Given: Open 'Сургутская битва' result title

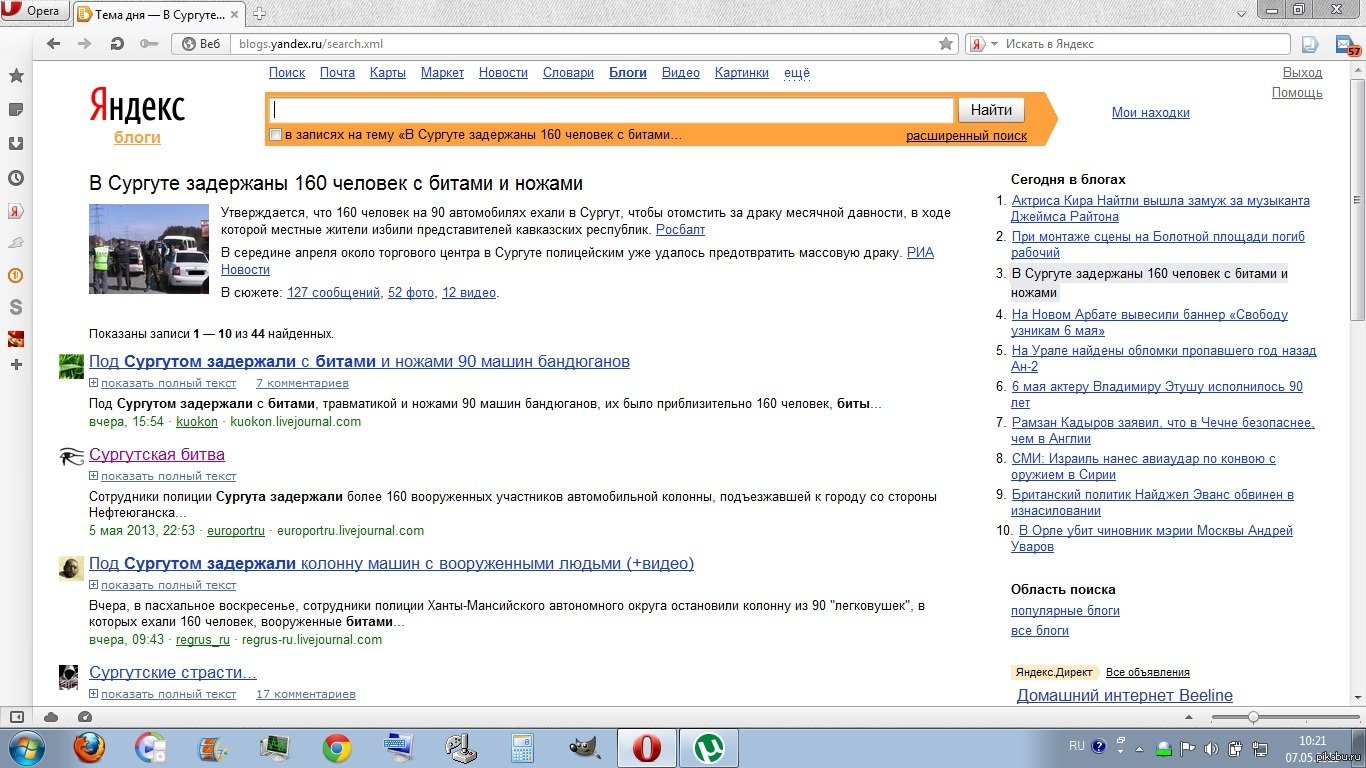Looking at the screenshot, I should [157, 454].
